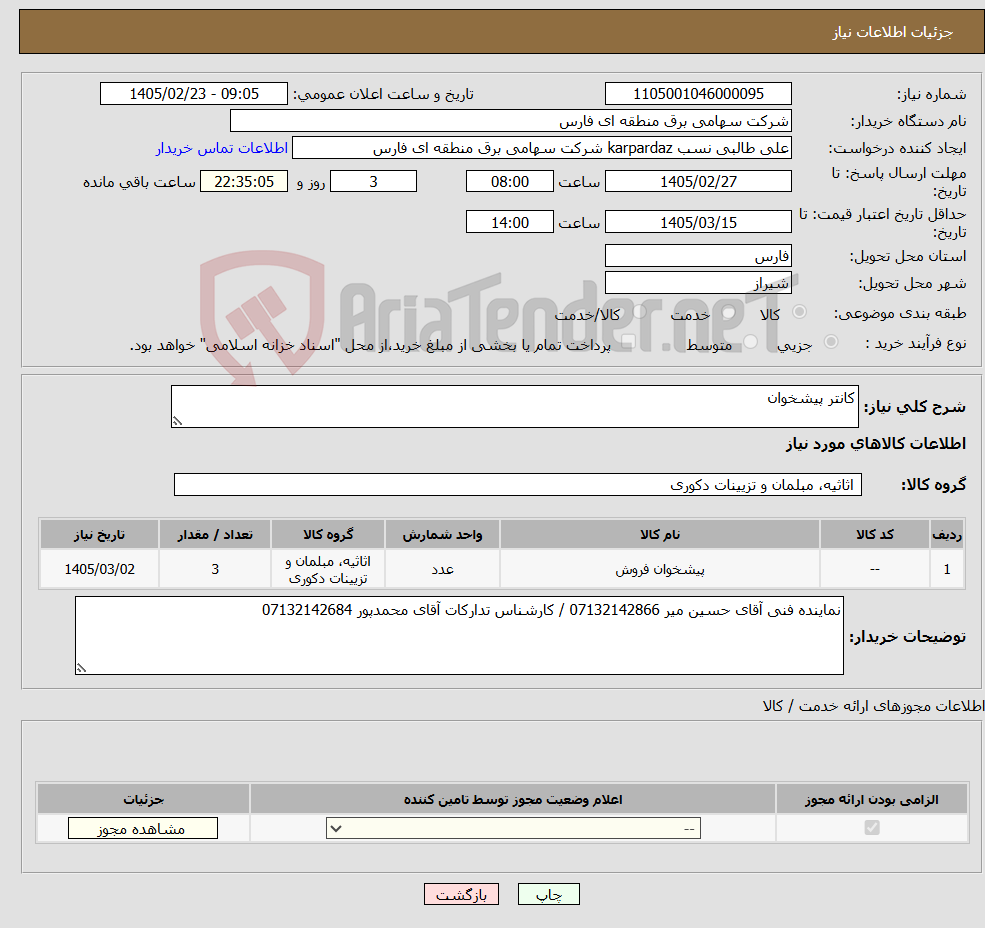This screenshot has width=985, height=928.
Task: Click the توضیحات خریدار textarea
Action: (459, 636)
